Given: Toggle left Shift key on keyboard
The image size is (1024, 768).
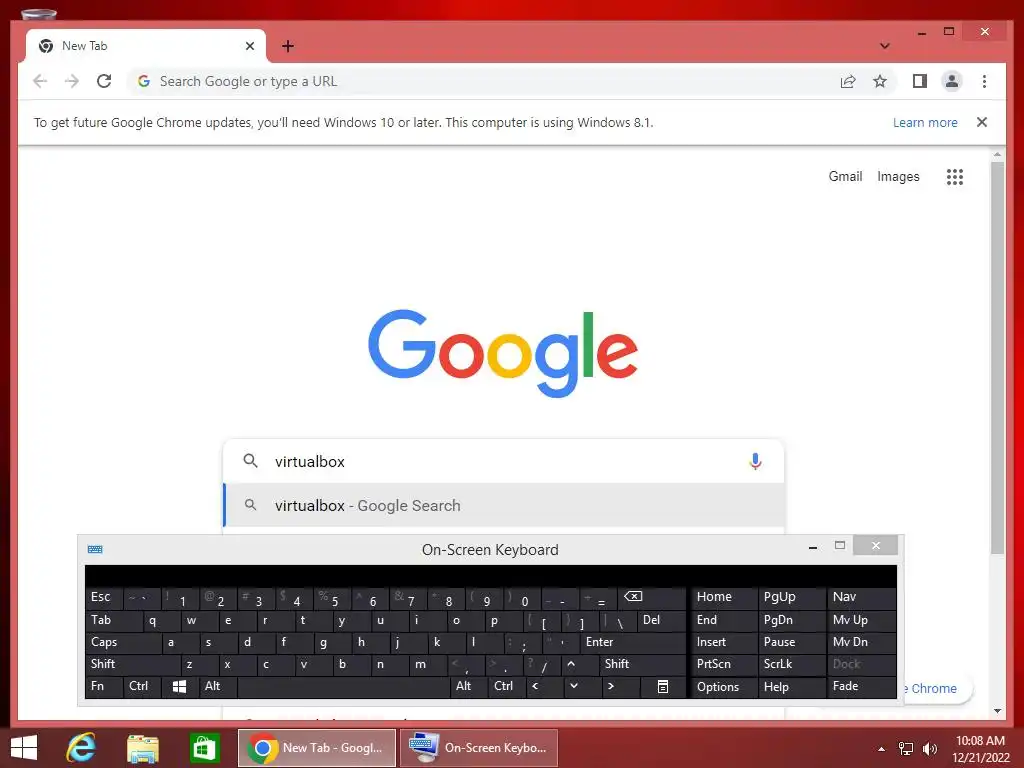Looking at the screenshot, I should [133, 664].
